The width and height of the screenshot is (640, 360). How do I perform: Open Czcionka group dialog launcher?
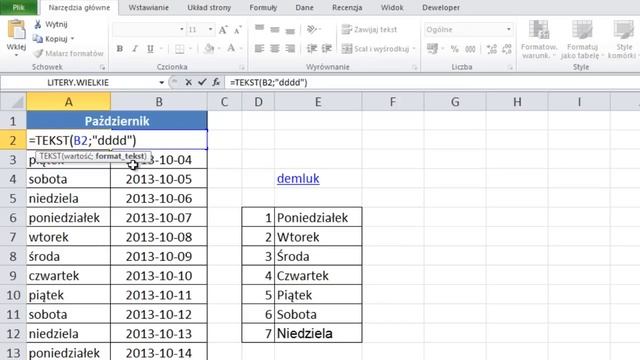(242, 67)
